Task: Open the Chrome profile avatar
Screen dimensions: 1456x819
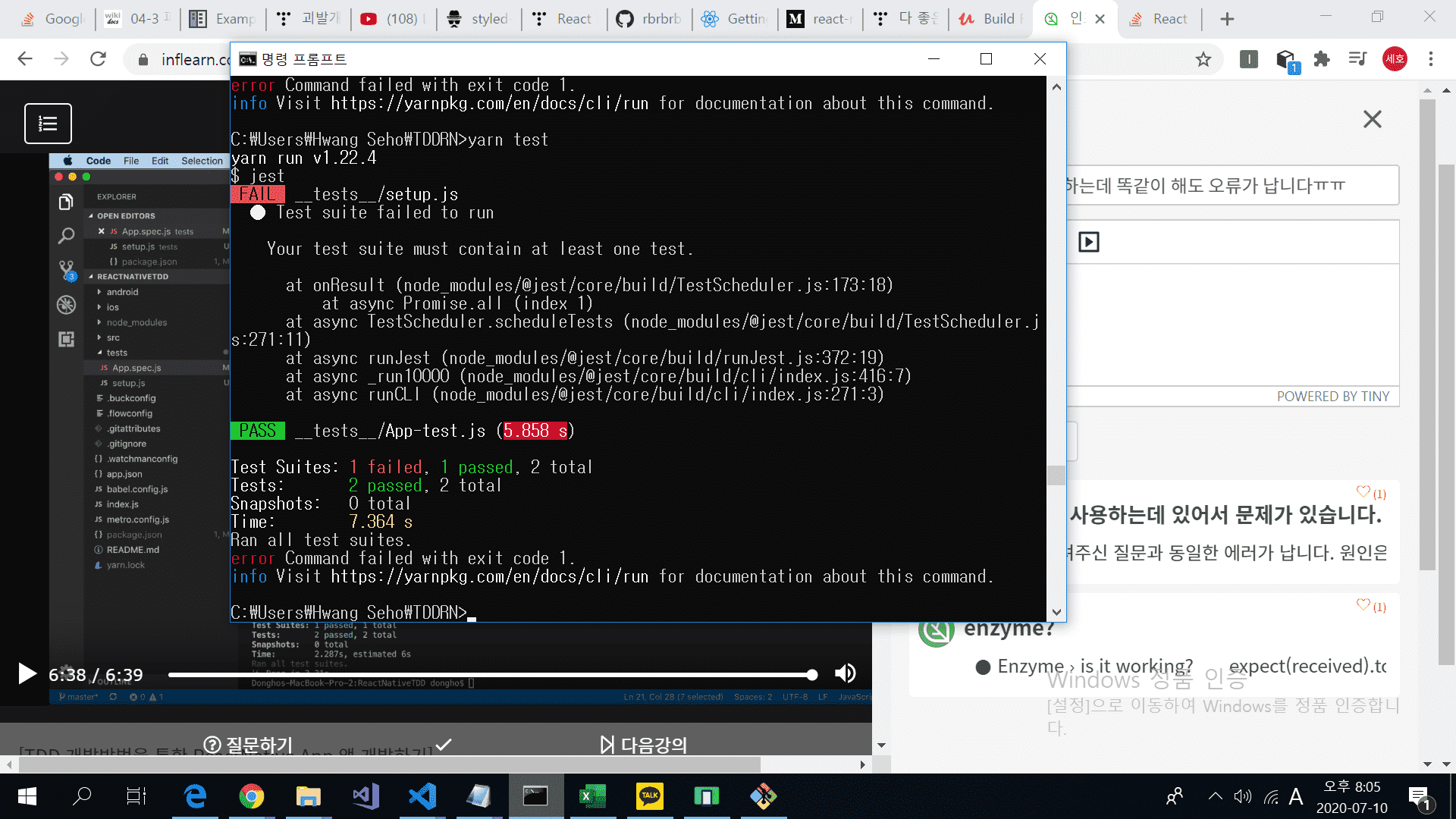Action: point(1395,59)
